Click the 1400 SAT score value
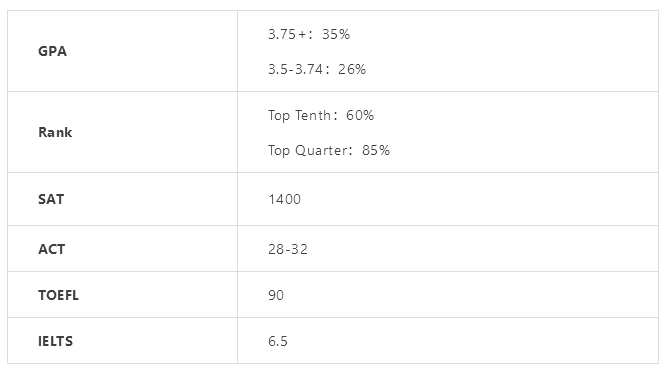This screenshot has width=669, height=382. coord(285,199)
